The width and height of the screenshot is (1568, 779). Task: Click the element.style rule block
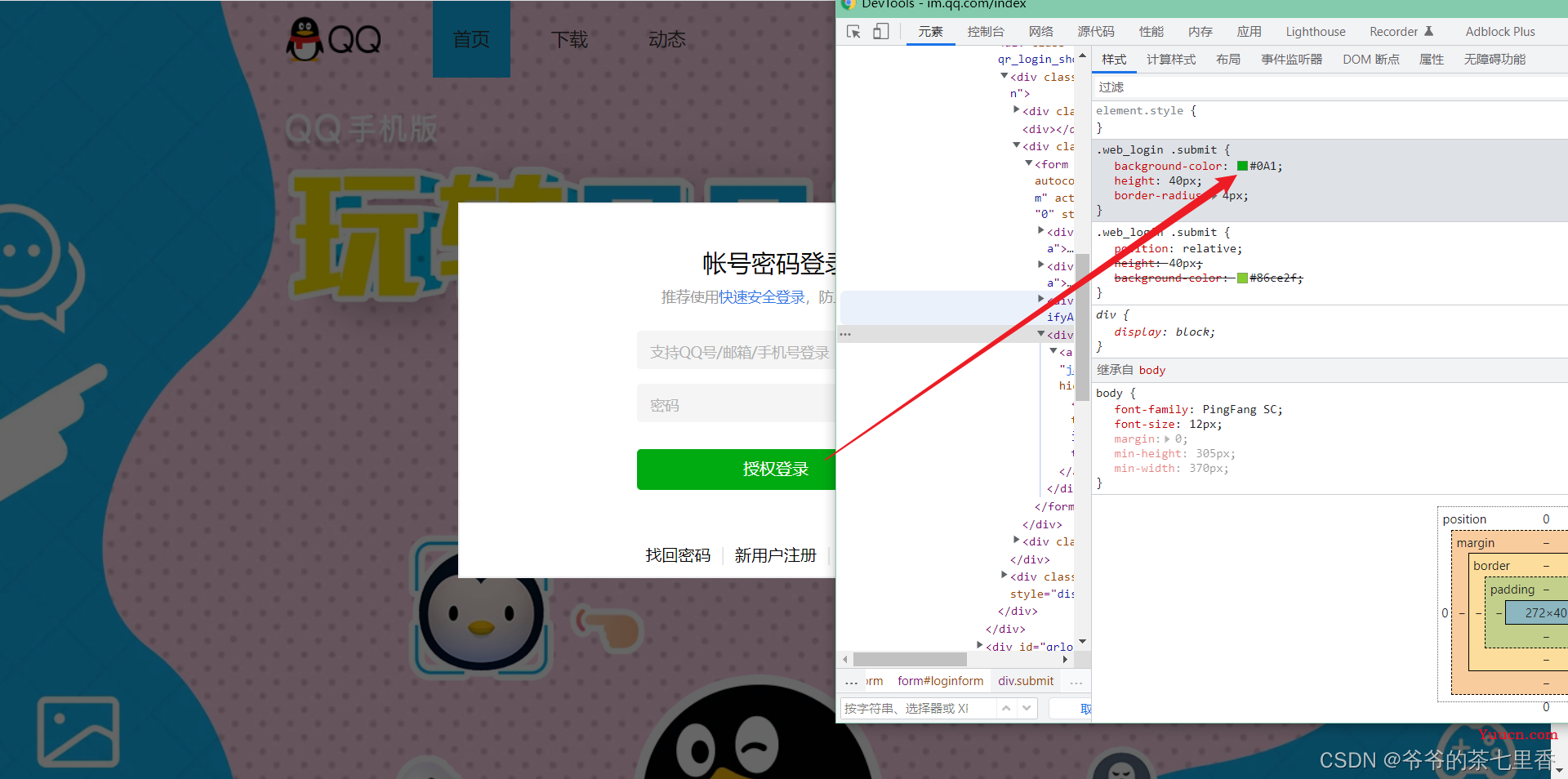pyautogui.click(x=1330, y=119)
